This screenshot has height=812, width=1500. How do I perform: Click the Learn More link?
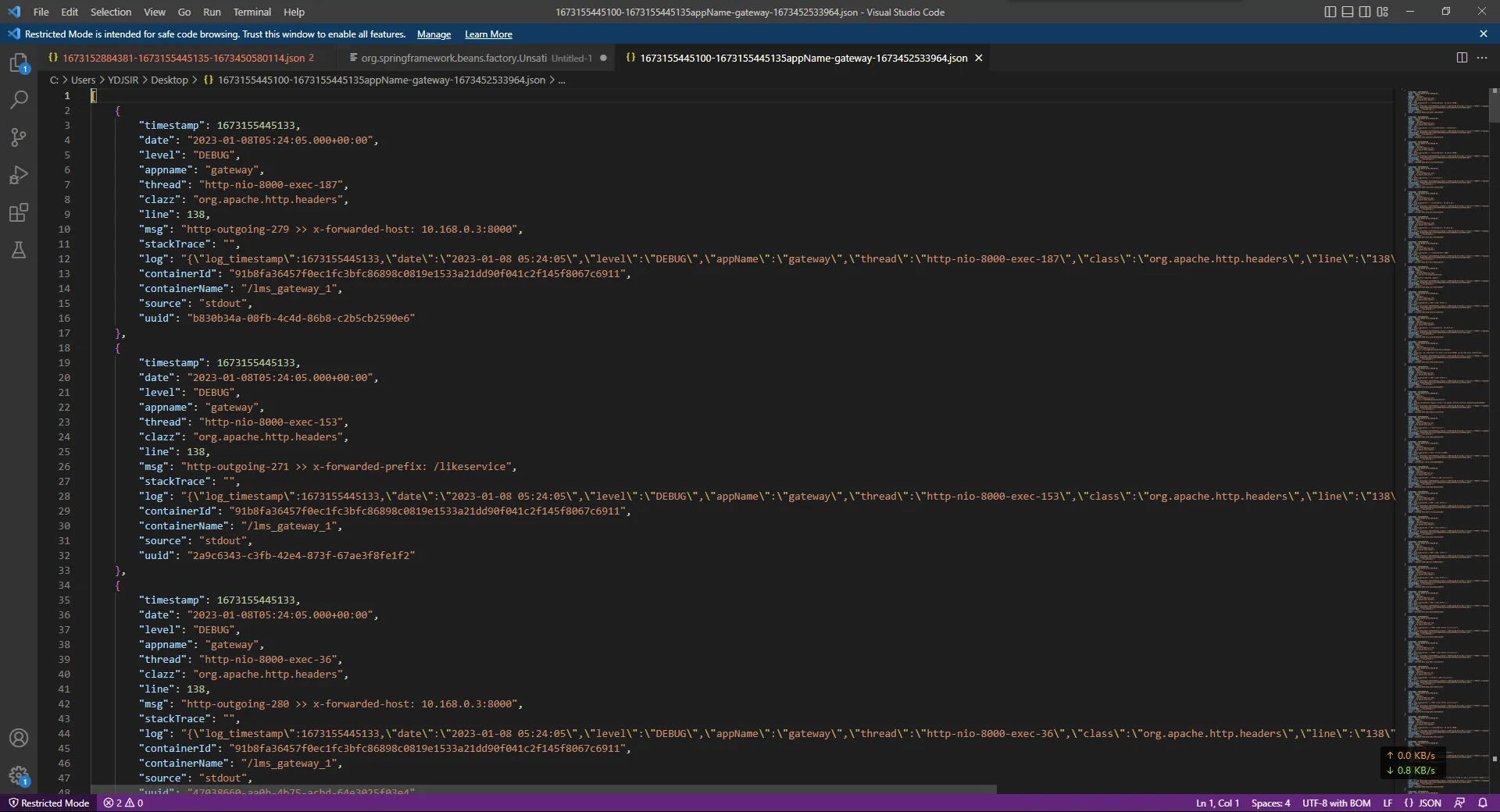pyautogui.click(x=488, y=34)
